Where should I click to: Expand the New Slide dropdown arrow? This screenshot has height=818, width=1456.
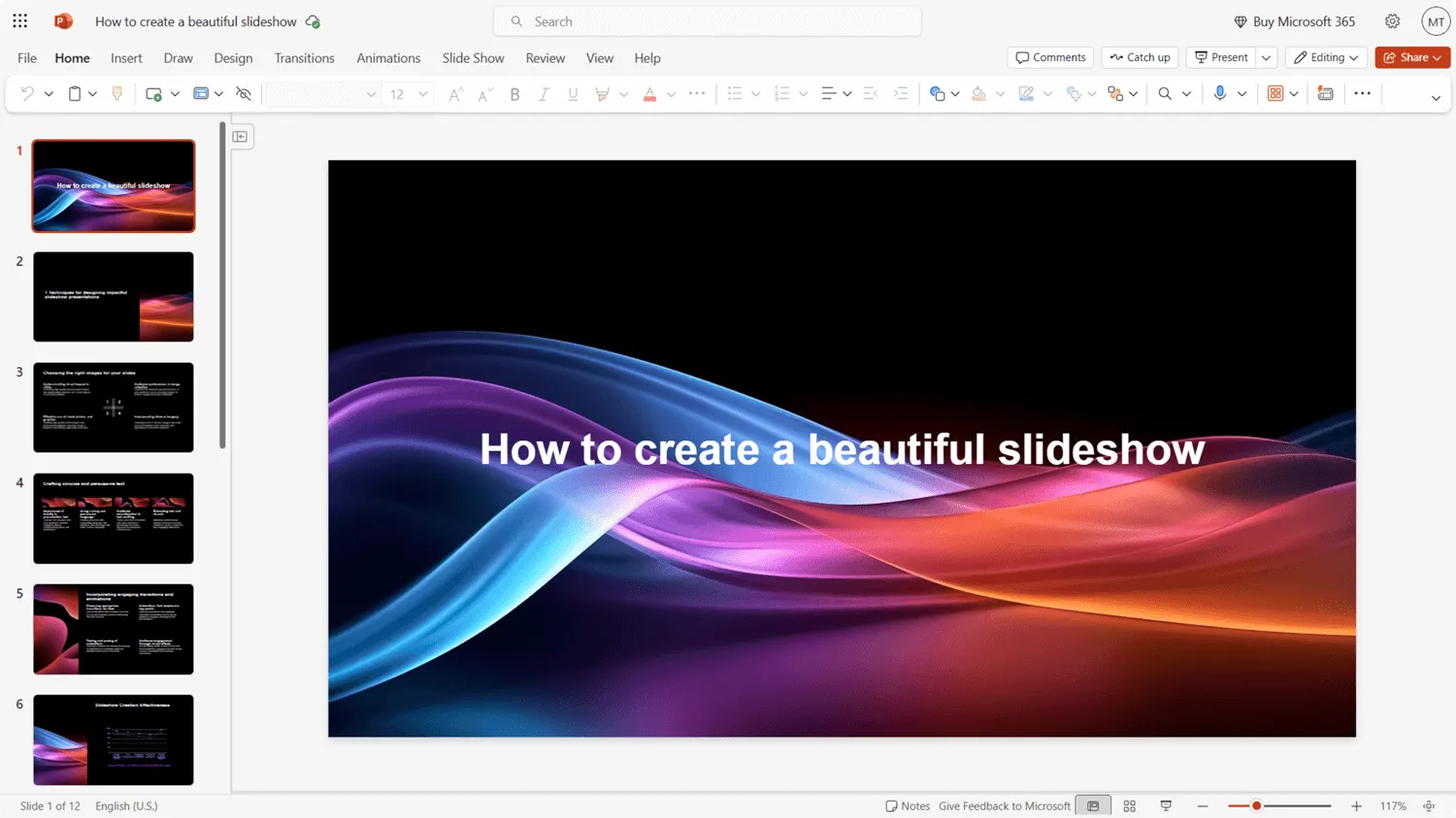click(176, 93)
